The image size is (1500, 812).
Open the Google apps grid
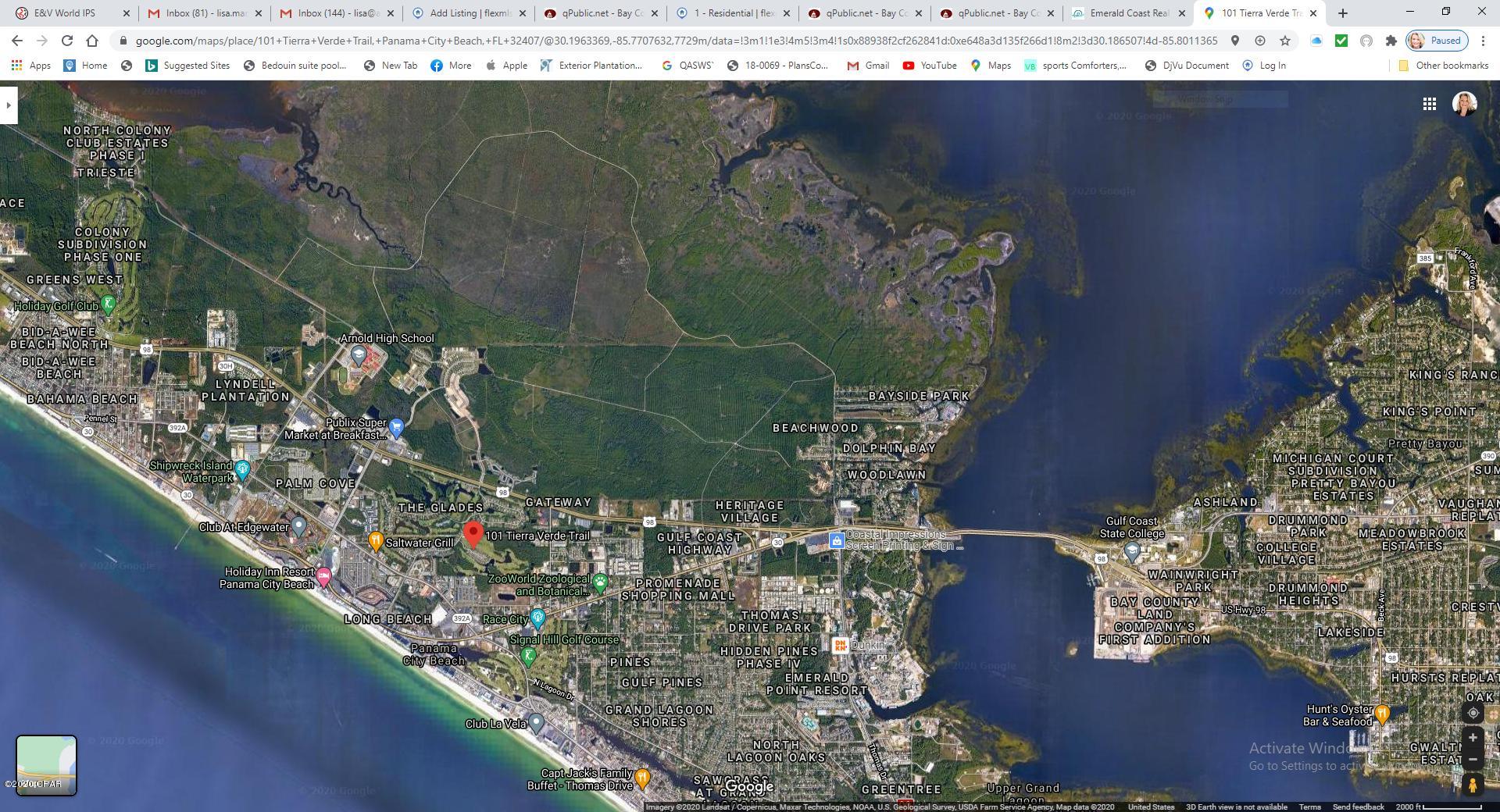(1429, 104)
